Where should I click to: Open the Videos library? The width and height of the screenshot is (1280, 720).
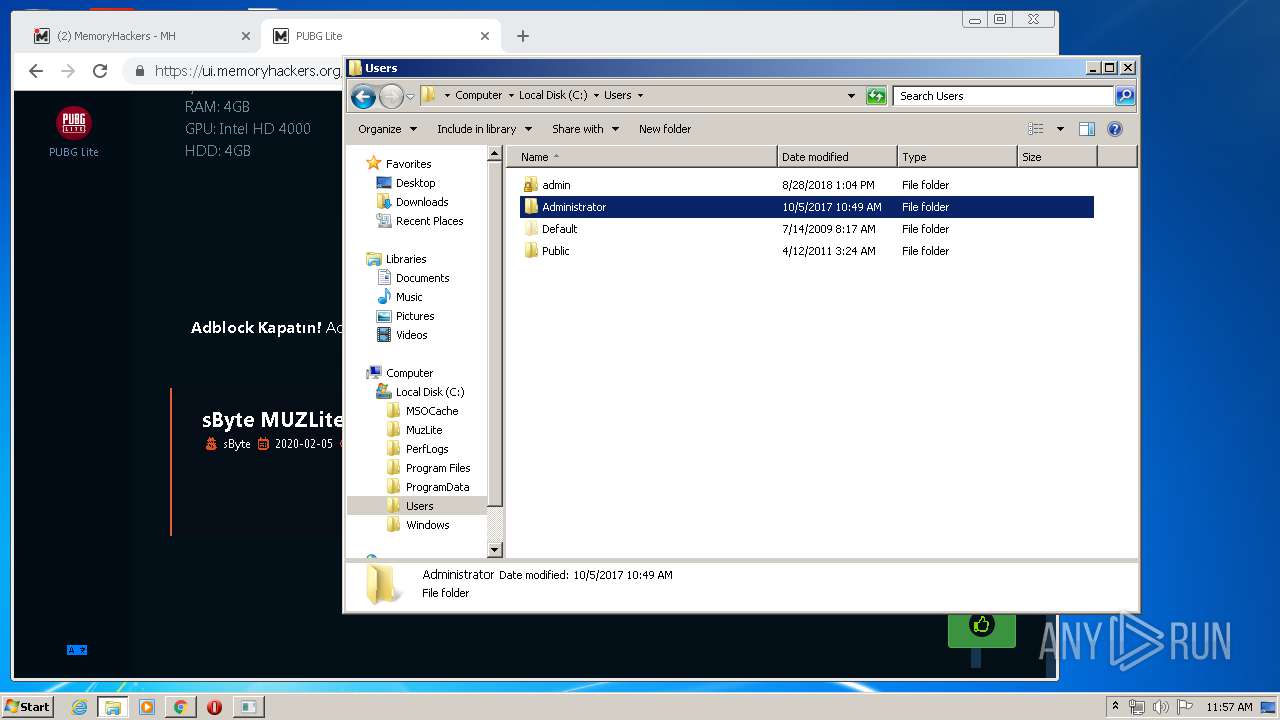coord(411,335)
